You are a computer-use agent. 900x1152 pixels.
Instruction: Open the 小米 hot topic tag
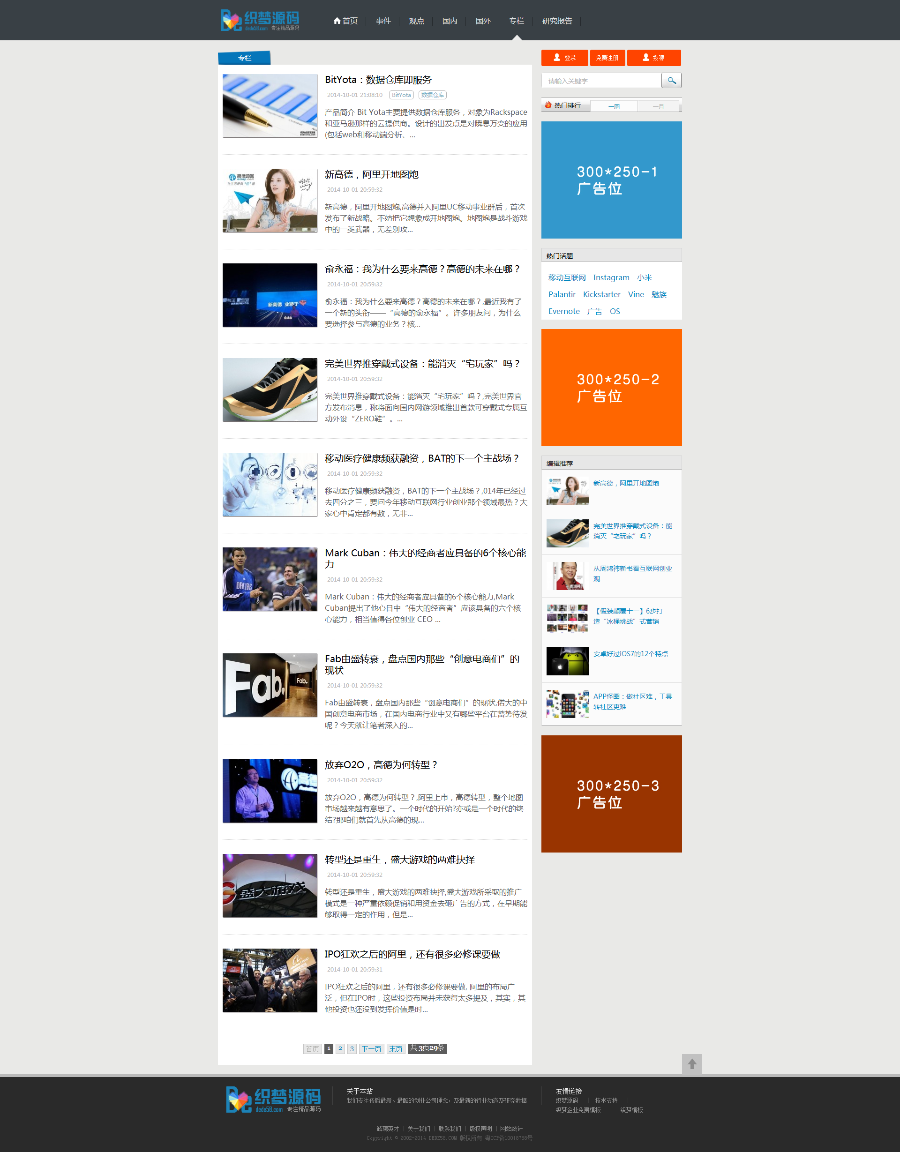(644, 278)
